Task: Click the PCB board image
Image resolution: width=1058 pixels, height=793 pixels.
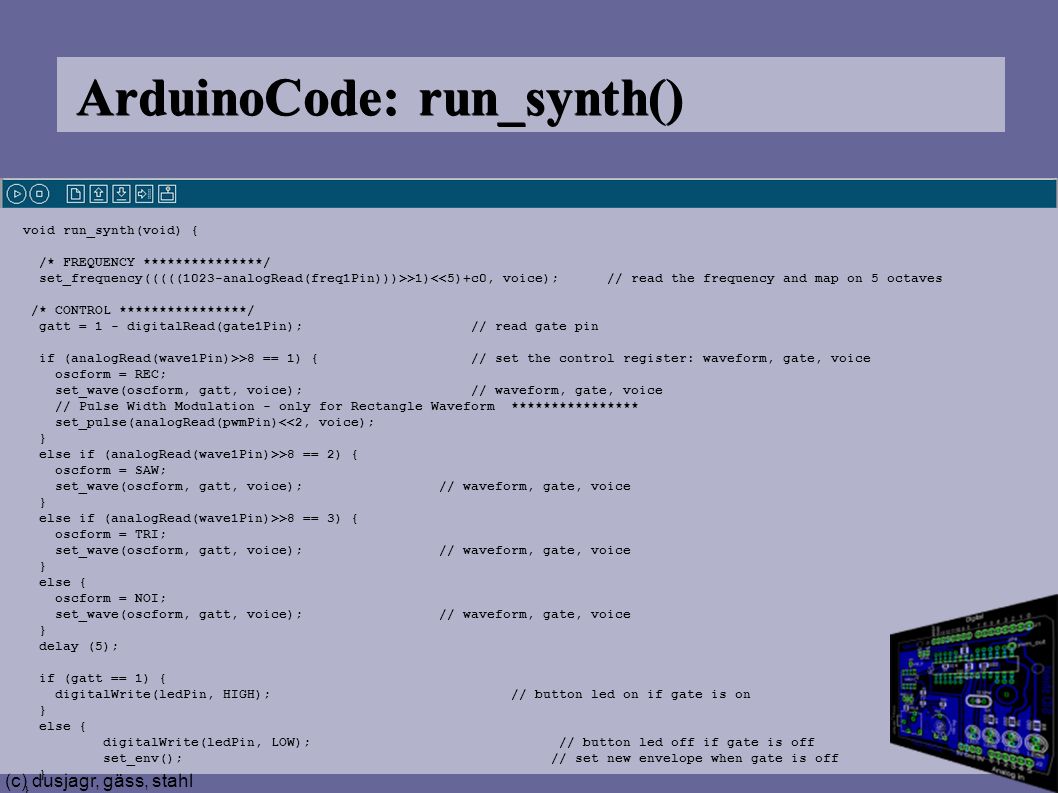Action: click(x=974, y=693)
